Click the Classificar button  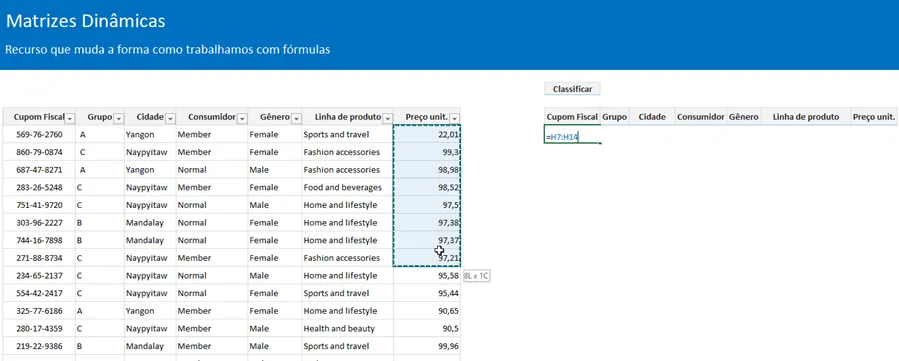572,89
